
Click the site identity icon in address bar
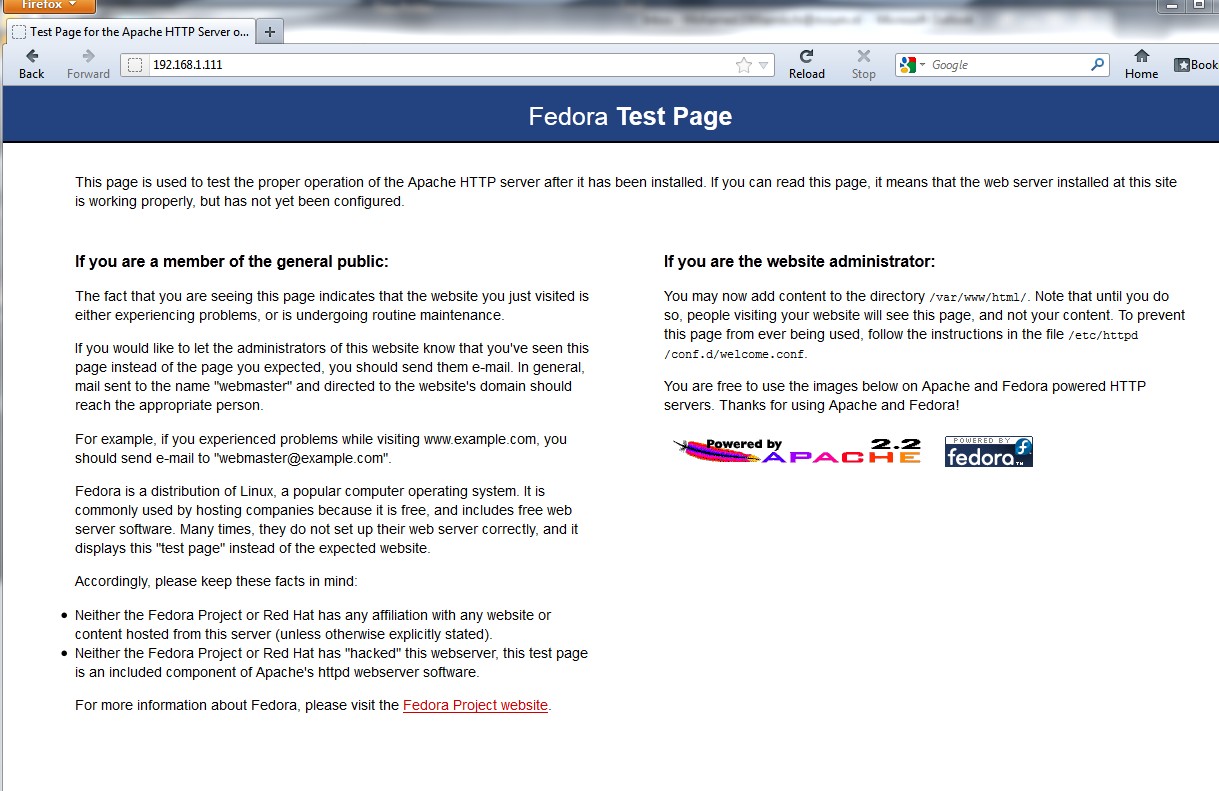(135, 65)
